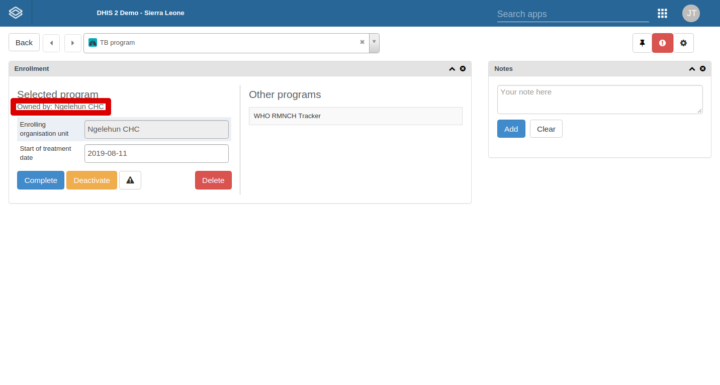
Task: Select WHO RMNCH Tracker program
Action: point(355,116)
